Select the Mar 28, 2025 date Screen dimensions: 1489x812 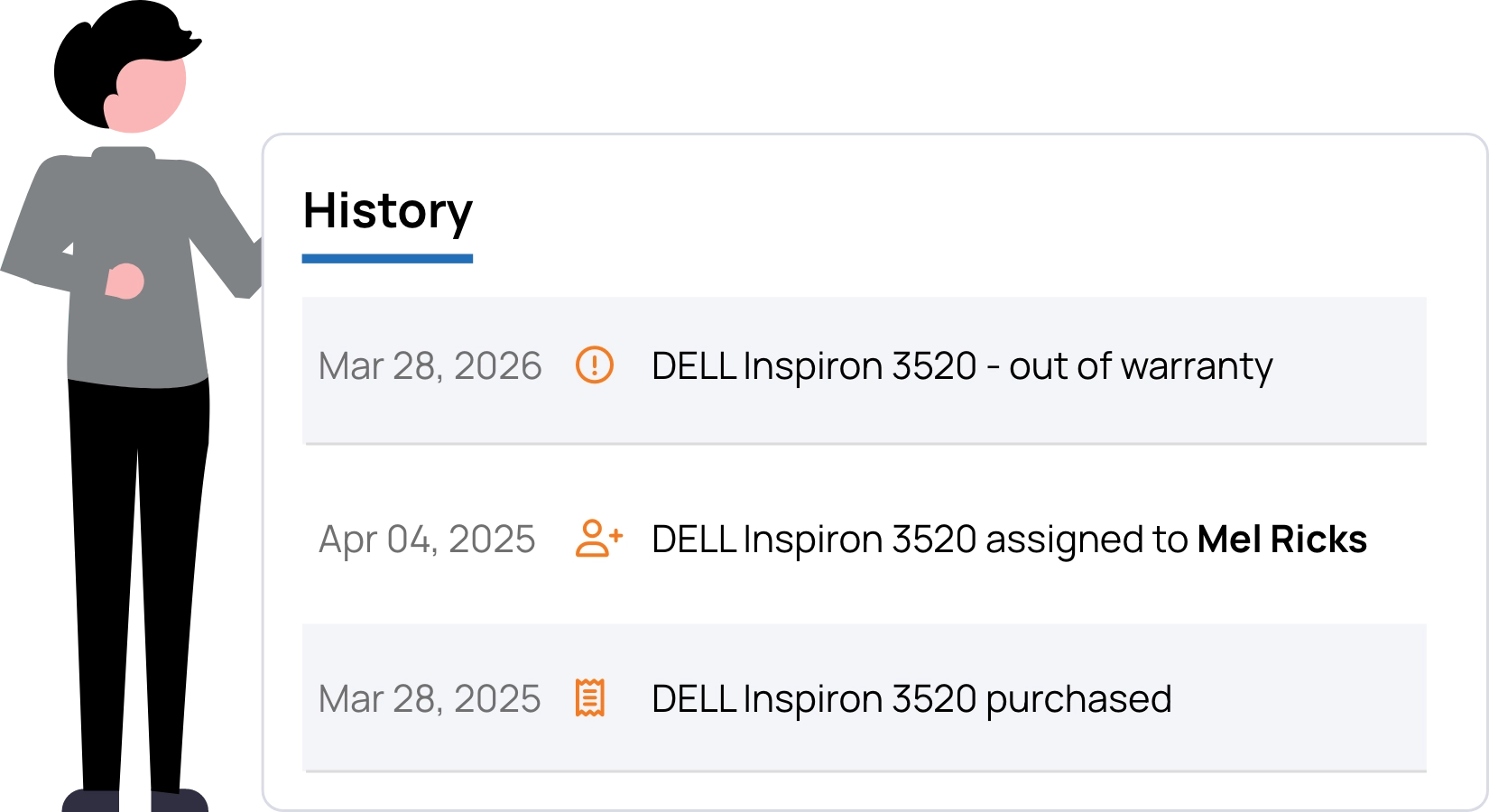pos(430,699)
